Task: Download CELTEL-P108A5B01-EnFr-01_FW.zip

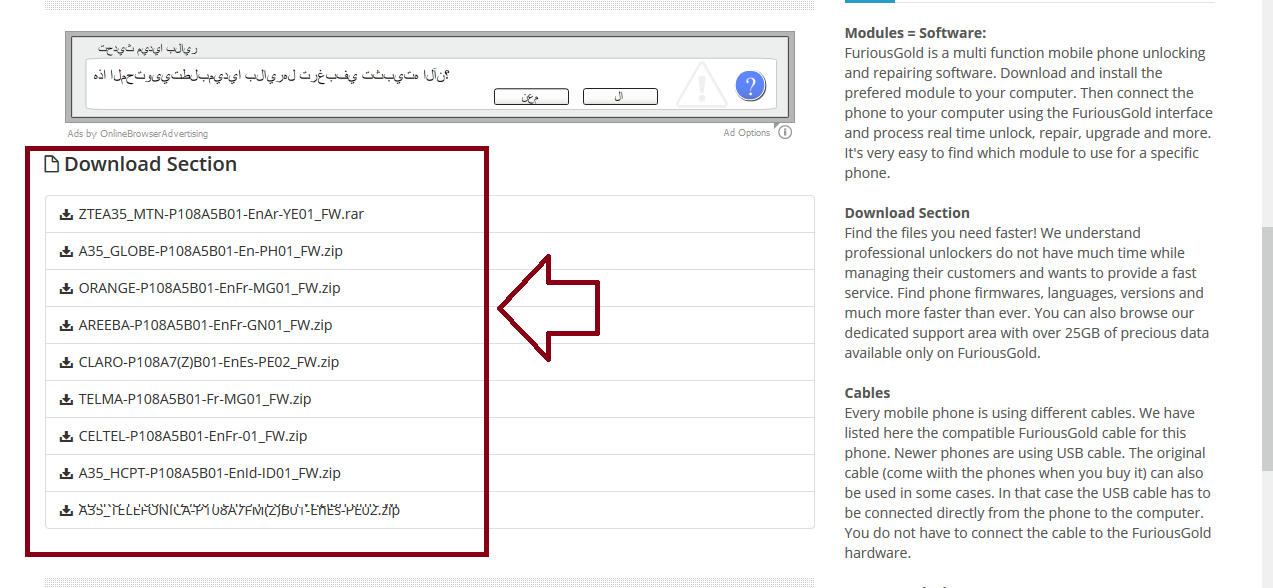Action: (192, 436)
